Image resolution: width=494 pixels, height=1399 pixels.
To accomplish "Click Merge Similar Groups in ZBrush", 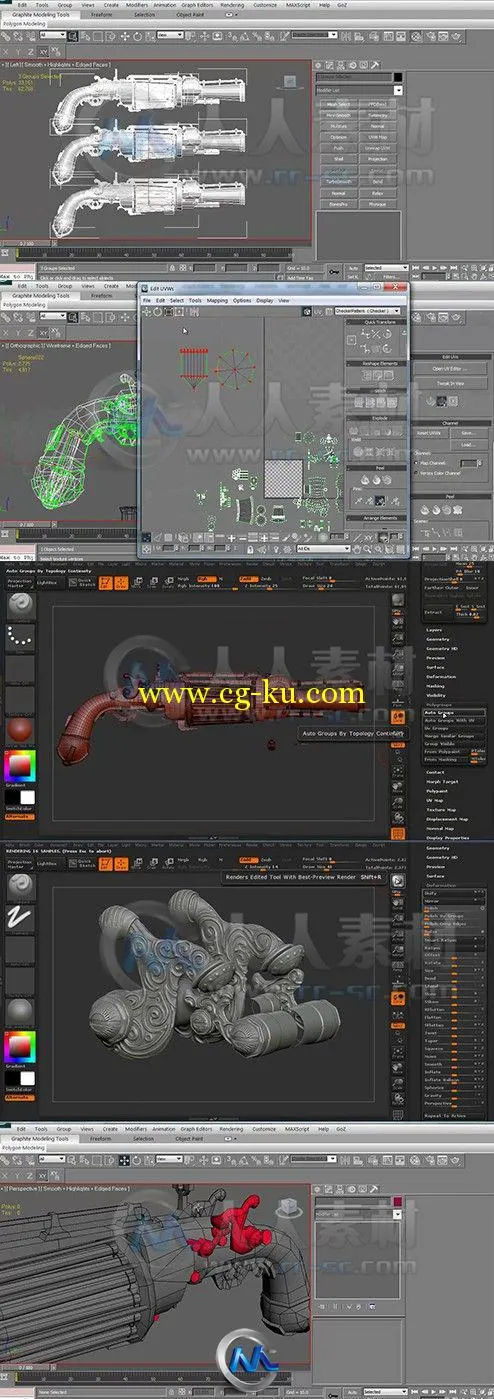I will point(454,736).
